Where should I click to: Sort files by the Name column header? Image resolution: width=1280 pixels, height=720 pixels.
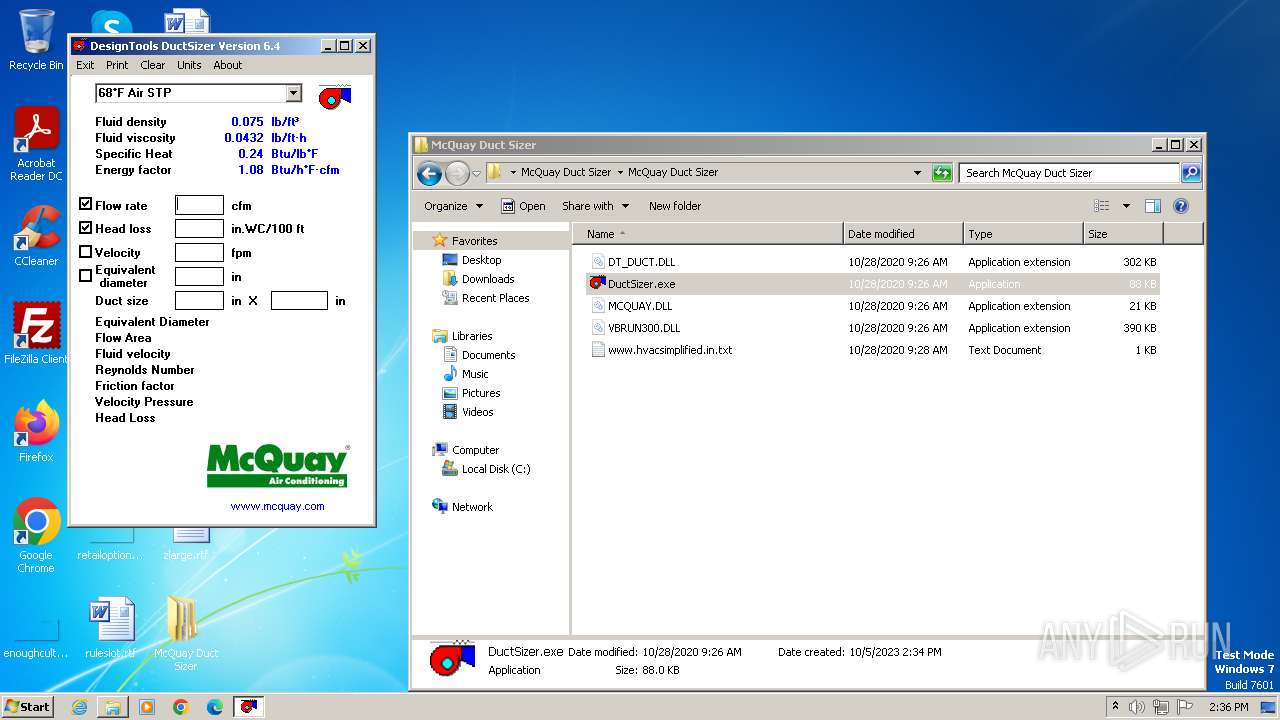[x=709, y=234]
